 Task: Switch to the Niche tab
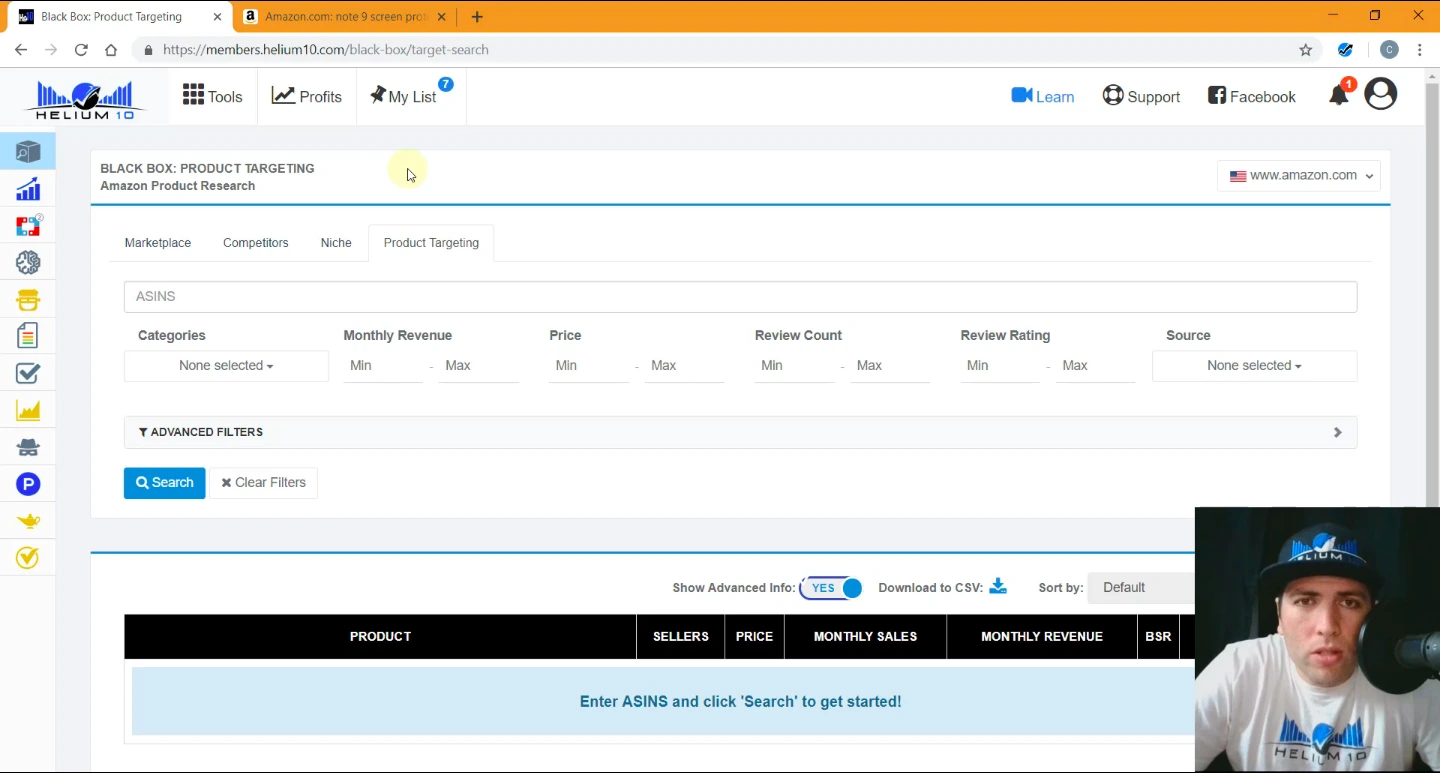pyautogui.click(x=336, y=242)
